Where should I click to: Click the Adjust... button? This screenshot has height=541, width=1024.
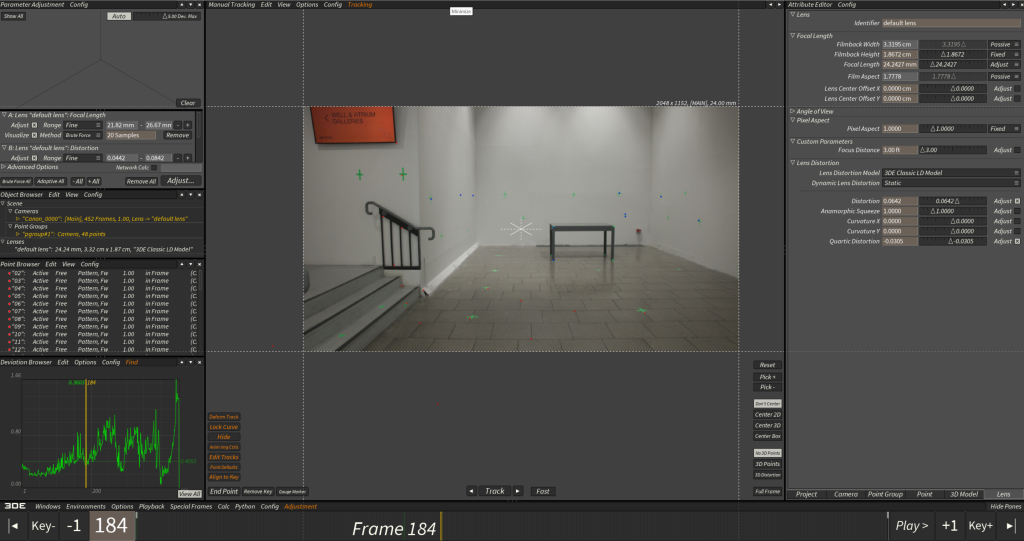181,181
